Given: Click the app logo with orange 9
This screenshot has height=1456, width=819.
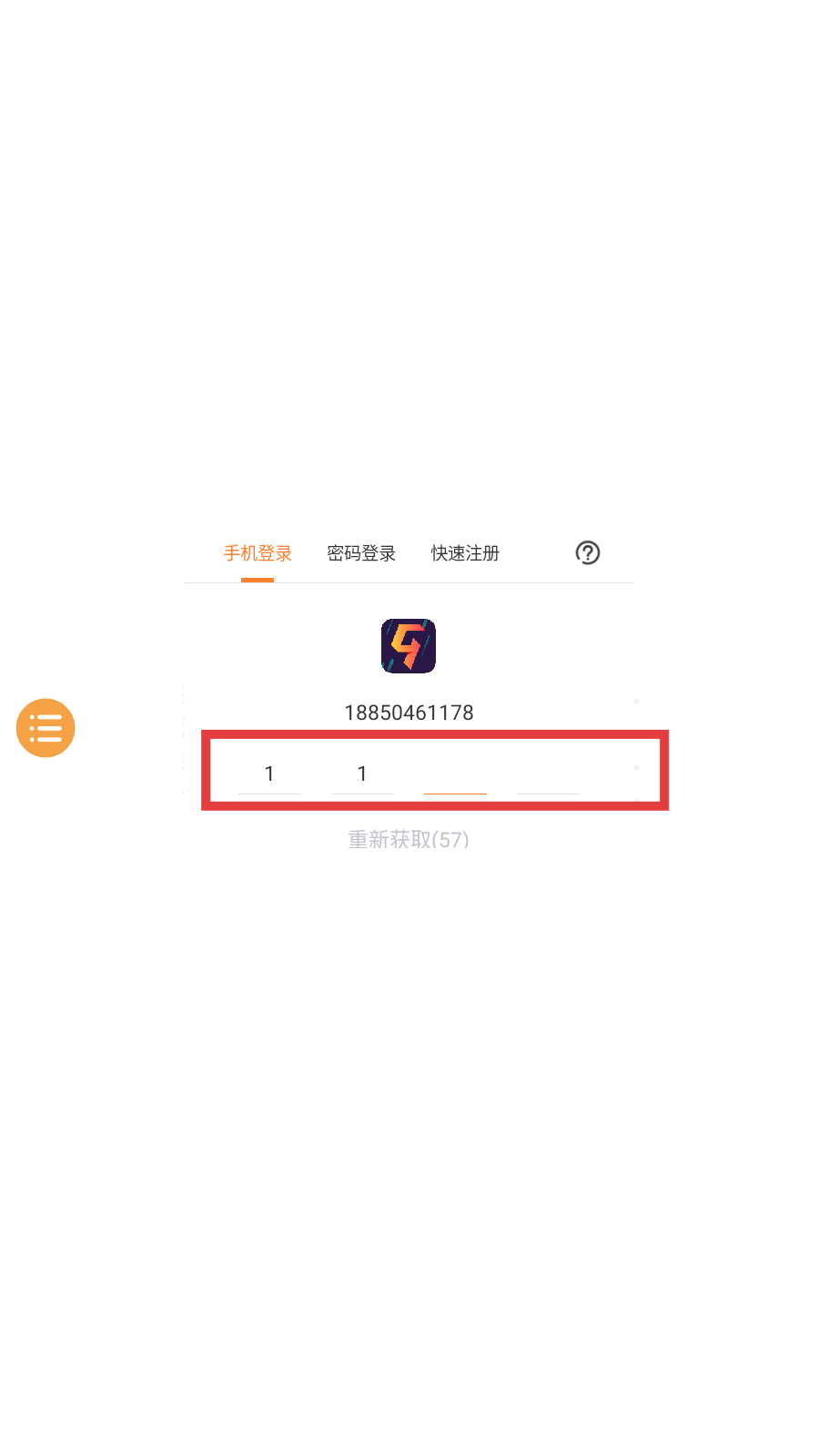Looking at the screenshot, I should [409, 646].
